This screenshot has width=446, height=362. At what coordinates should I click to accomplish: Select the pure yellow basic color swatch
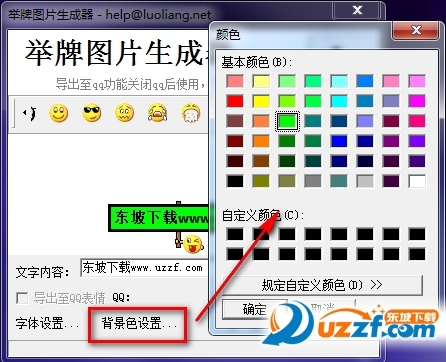261,101
